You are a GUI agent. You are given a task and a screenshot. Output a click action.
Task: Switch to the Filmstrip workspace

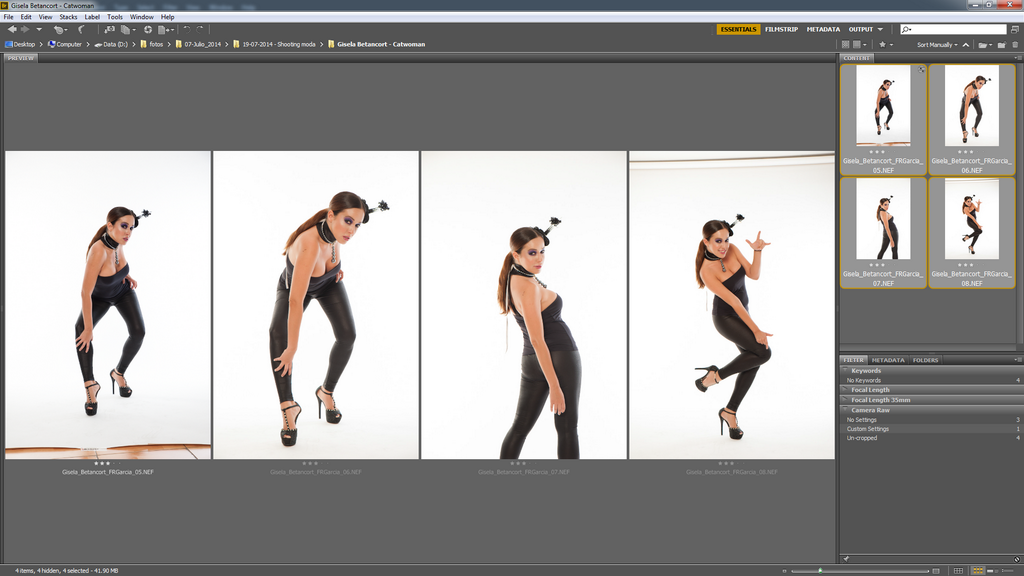pyautogui.click(x=781, y=30)
